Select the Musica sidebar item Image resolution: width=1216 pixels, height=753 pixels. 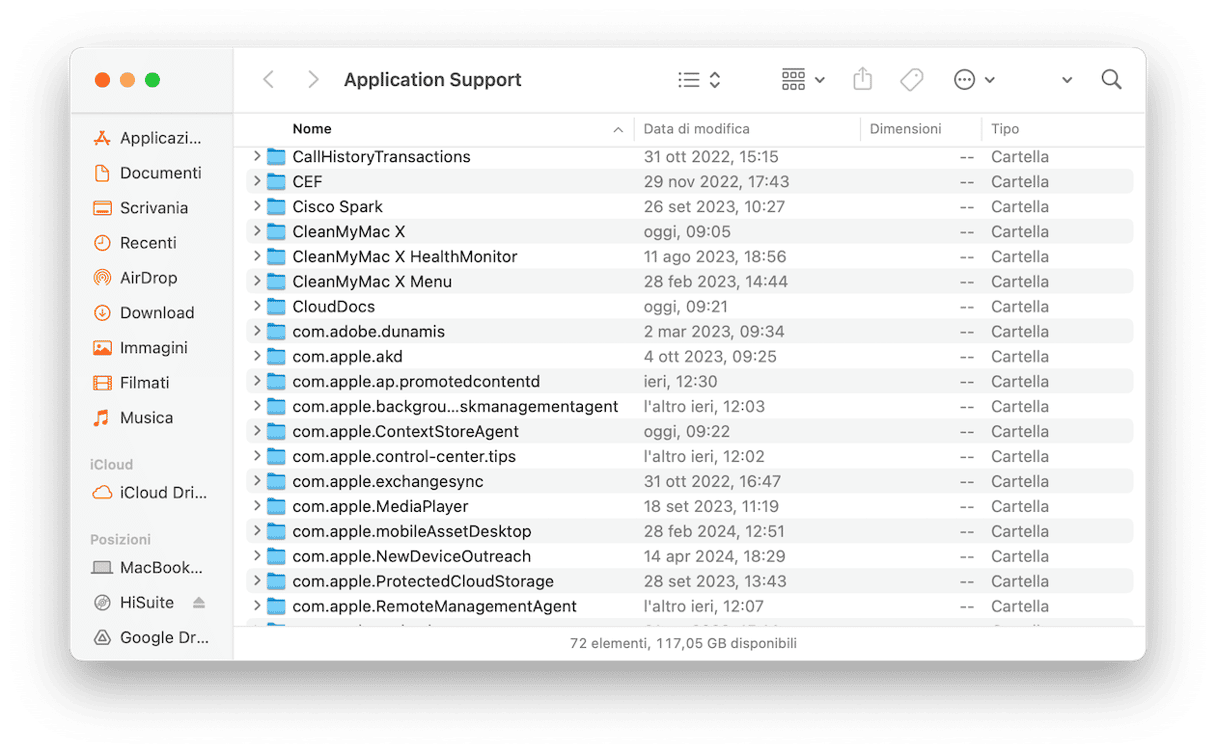[146, 418]
